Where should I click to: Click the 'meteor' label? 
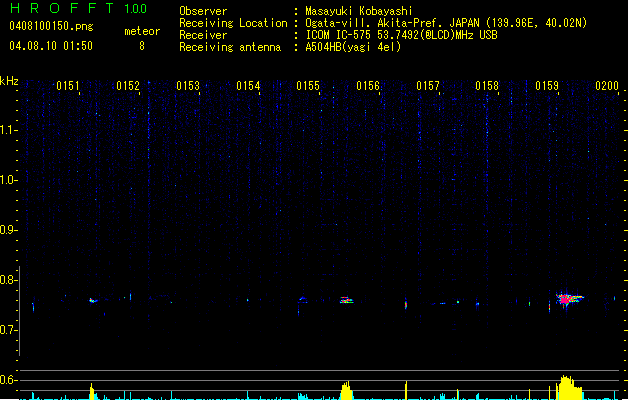click(x=142, y=31)
